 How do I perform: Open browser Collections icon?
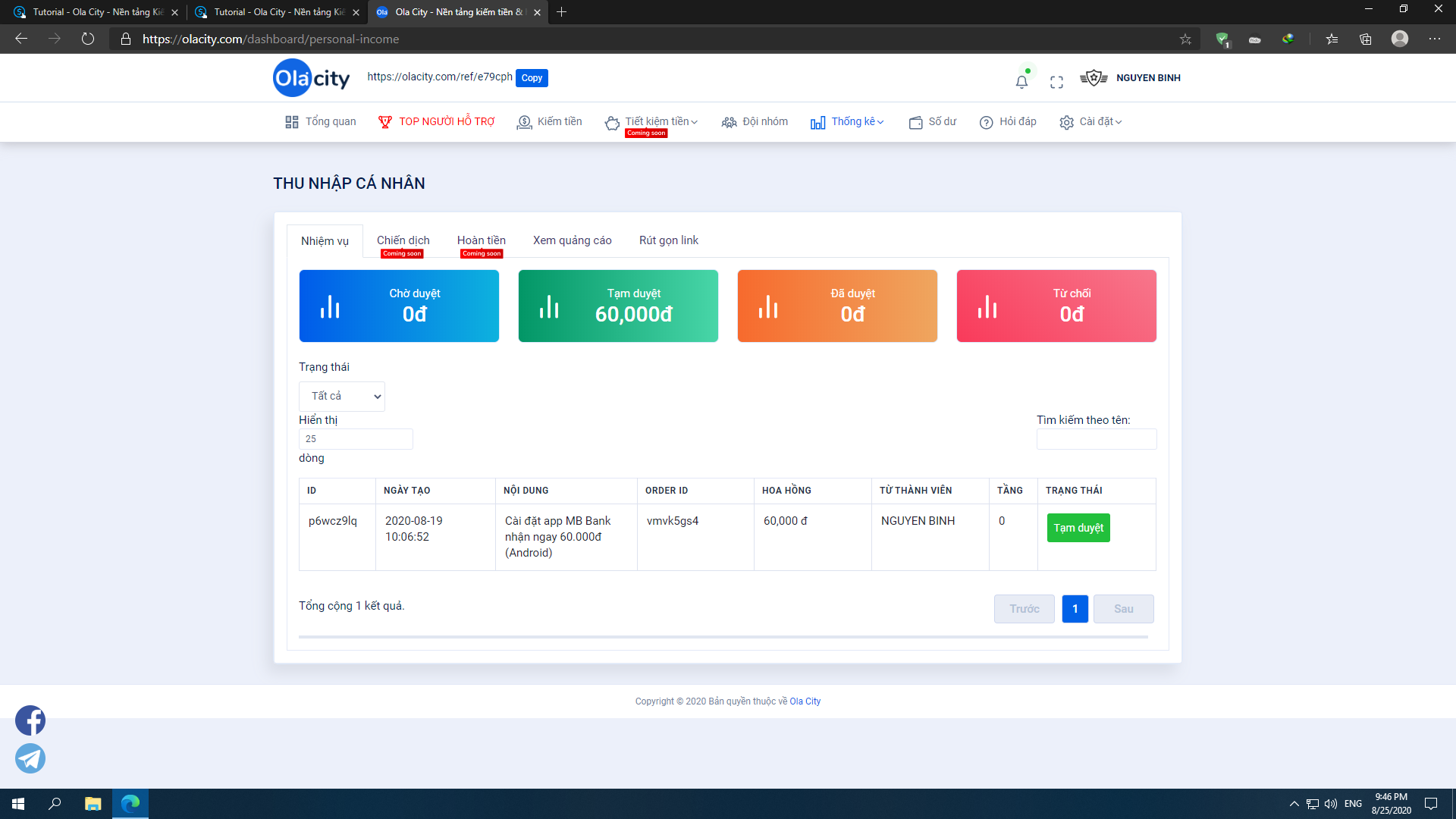pyautogui.click(x=1365, y=39)
